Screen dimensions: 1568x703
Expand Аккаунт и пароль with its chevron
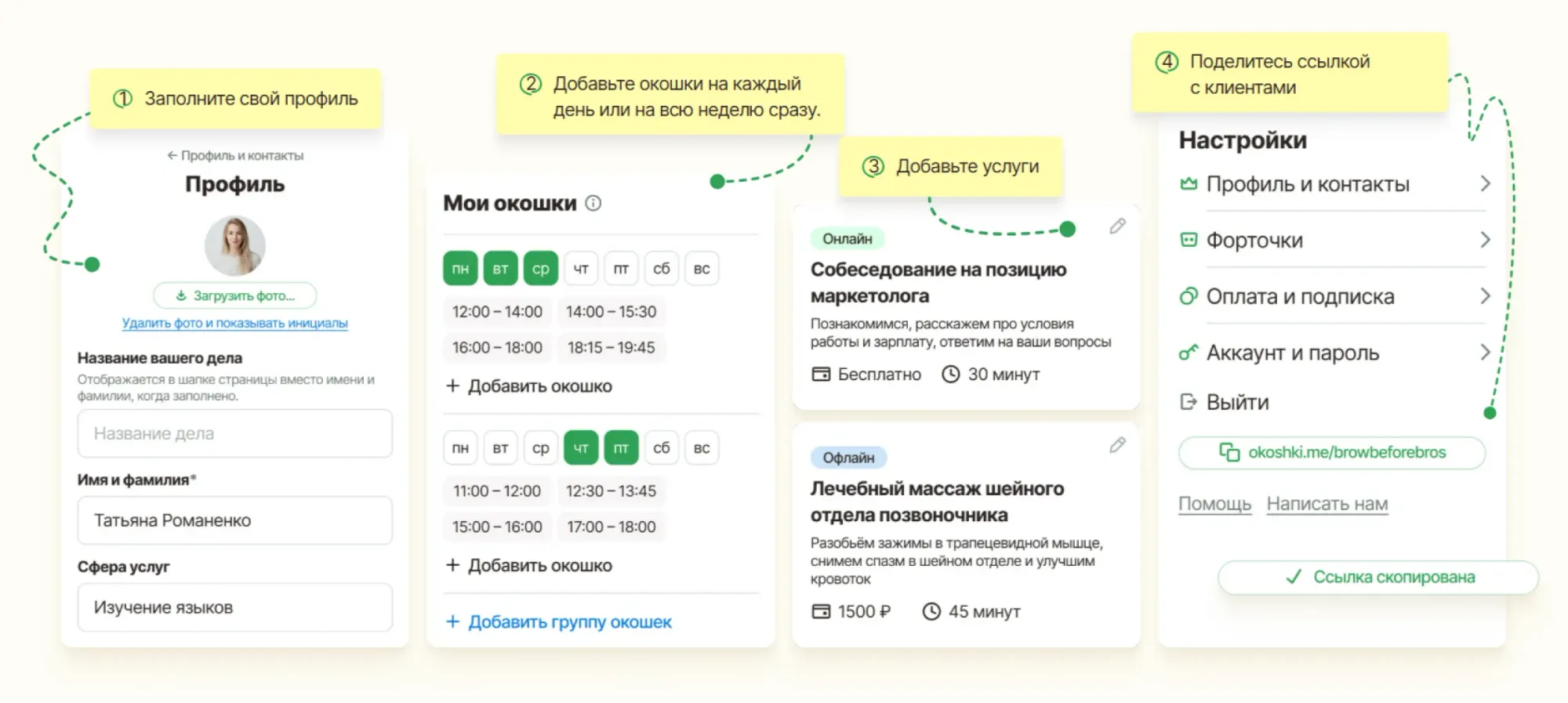pyautogui.click(x=1485, y=352)
